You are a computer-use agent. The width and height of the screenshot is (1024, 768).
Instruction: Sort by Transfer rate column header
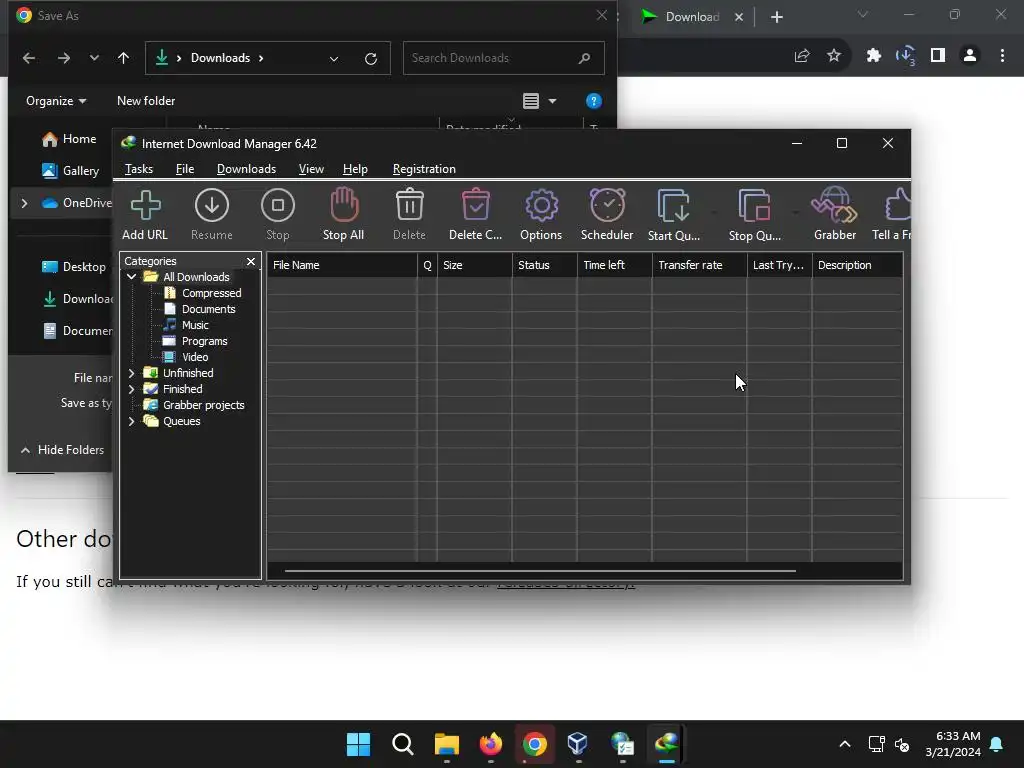click(699, 265)
